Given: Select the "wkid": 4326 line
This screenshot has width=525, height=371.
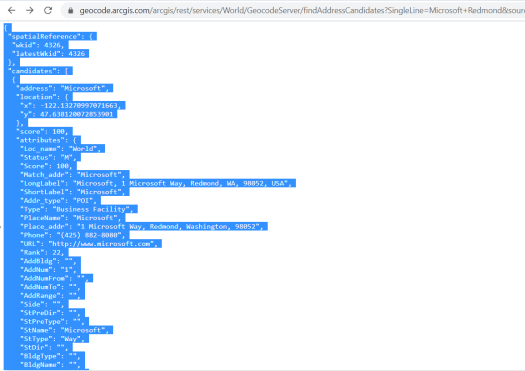Looking at the screenshot, I should tap(38, 45).
